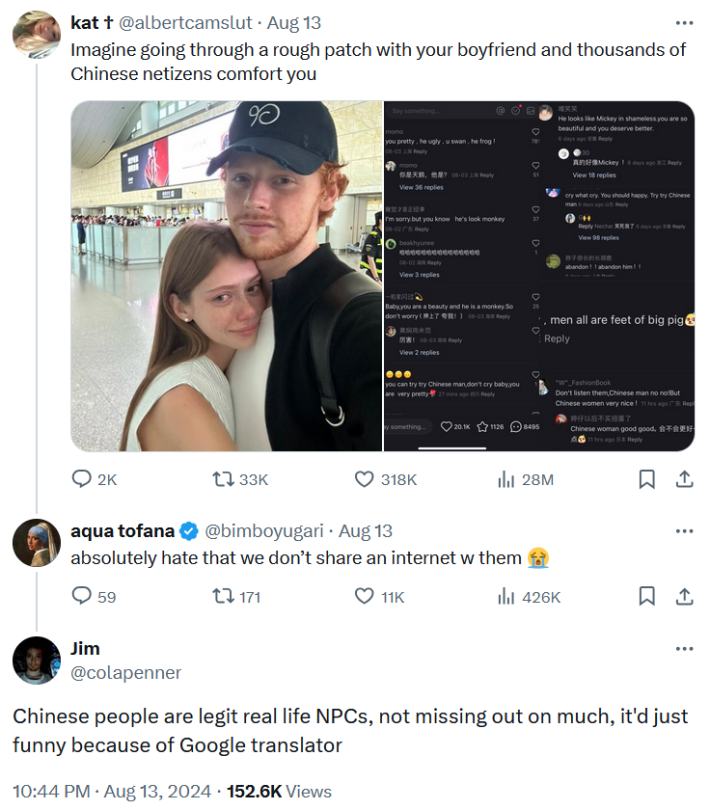
Task: Open tweet timestamp 10:44 PM Aug 13, 2024
Action: [111, 790]
